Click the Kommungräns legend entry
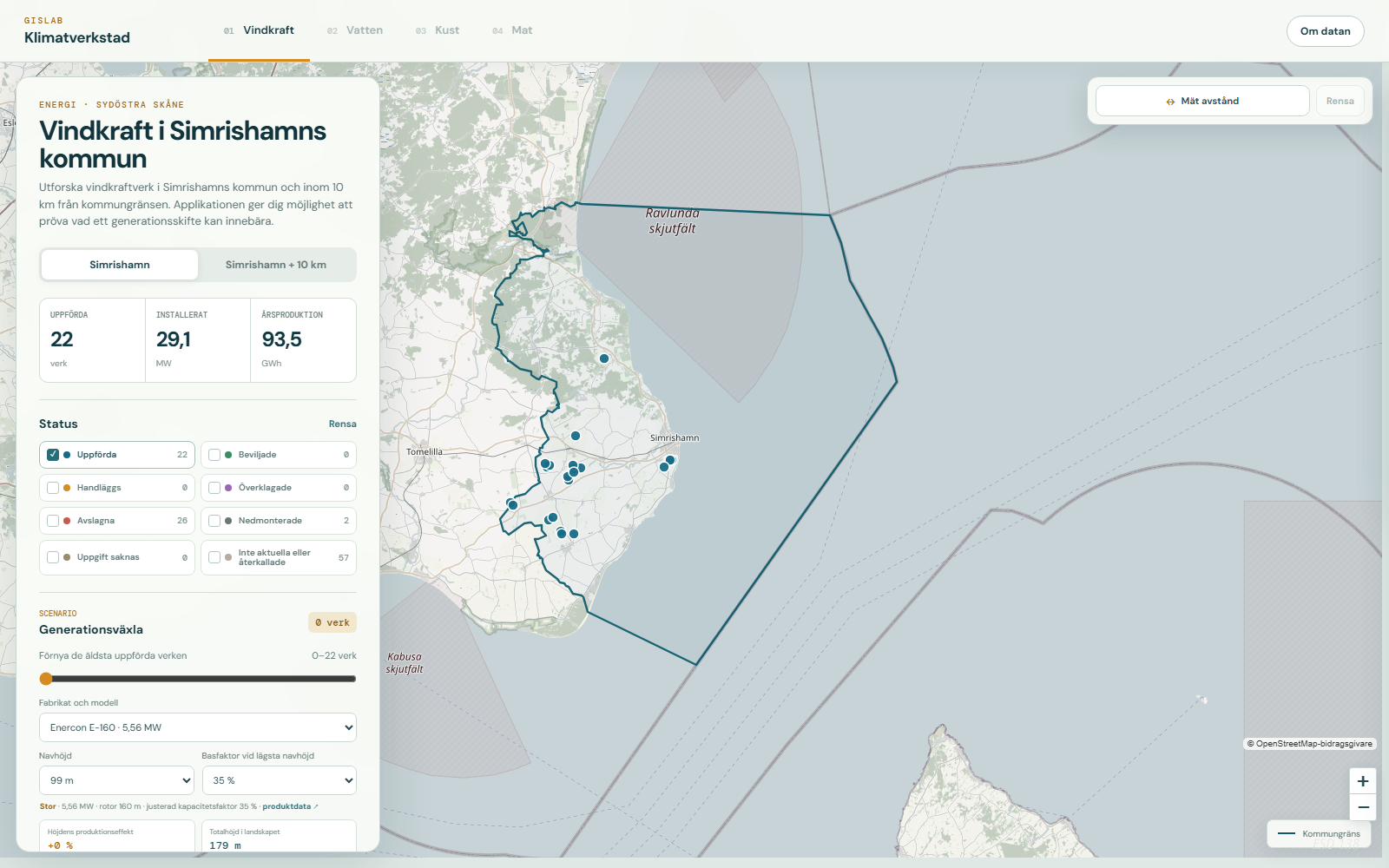Image resolution: width=1389 pixels, height=868 pixels. [1319, 833]
